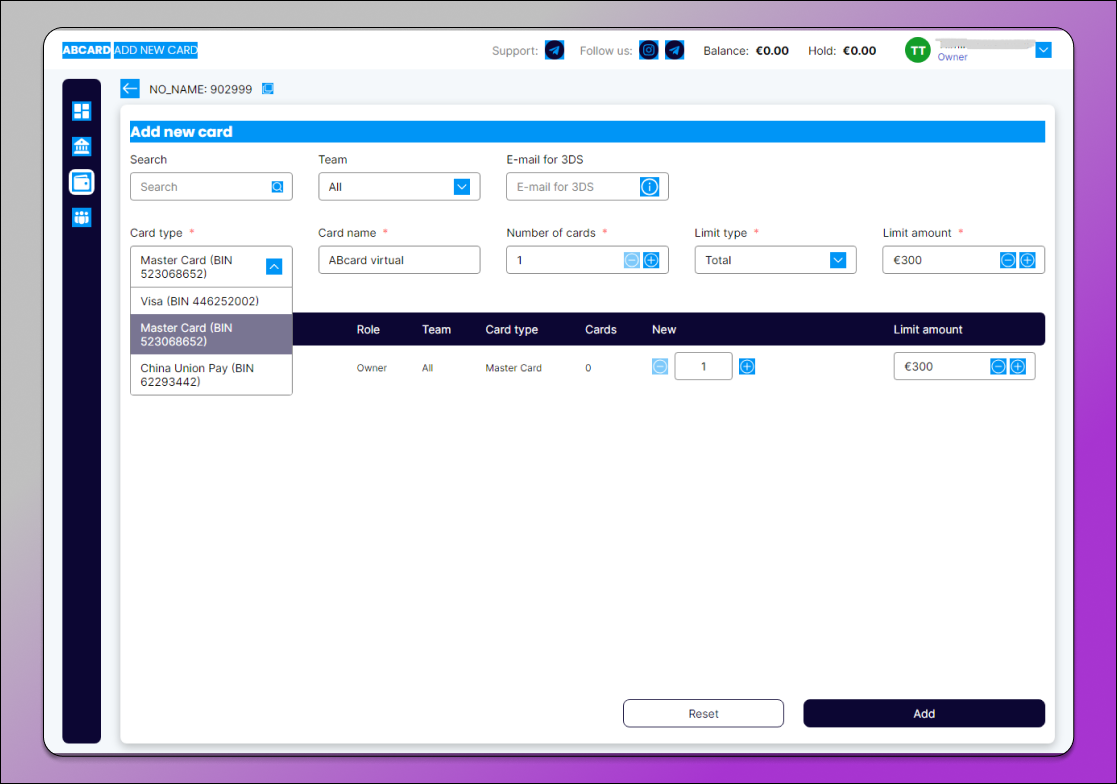1117x784 pixels.
Task: Click the Reset button
Action: pos(703,713)
